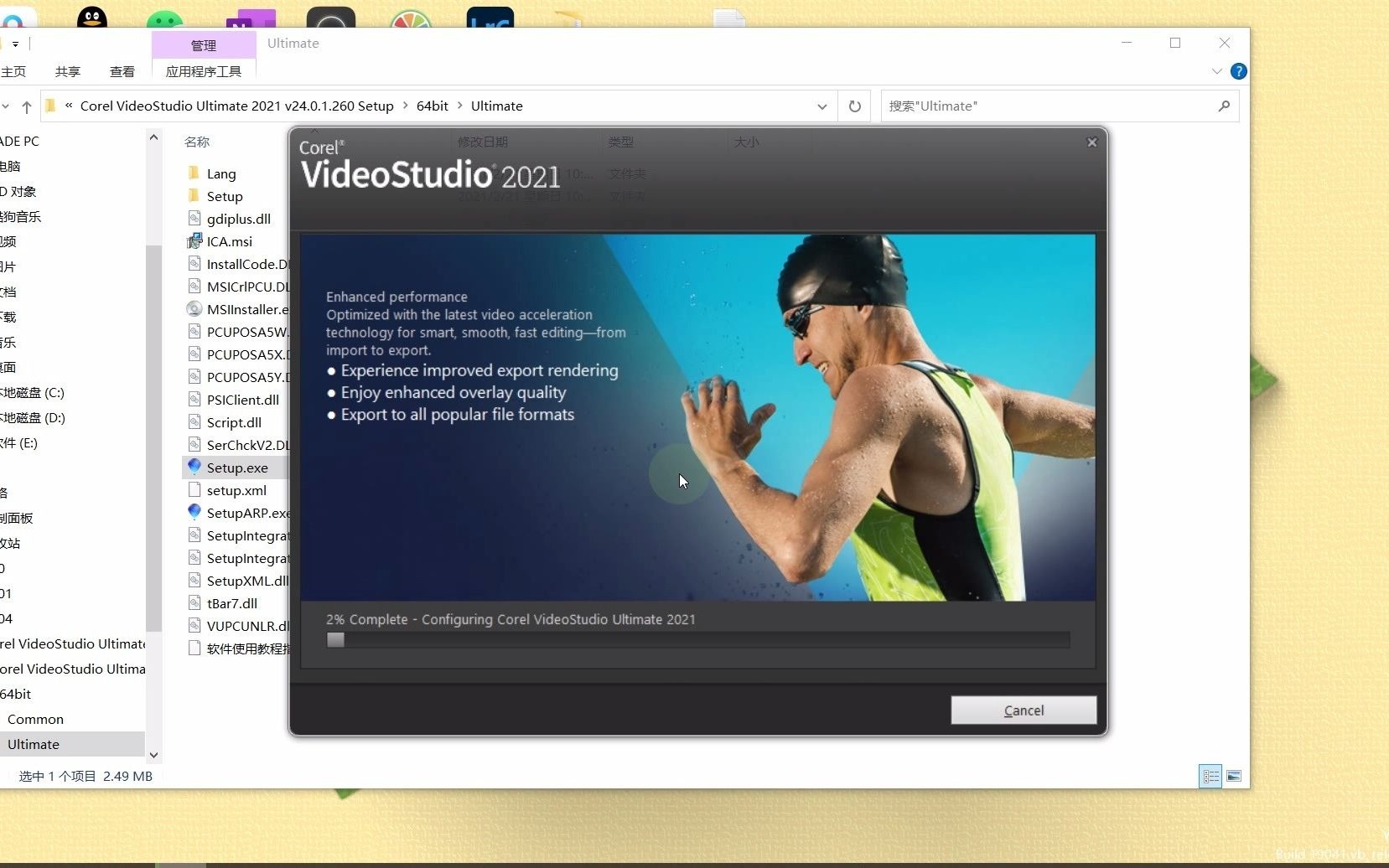1389x868 pixels.
Task: Click the search magnifier icon
Action: click(x=1224, y=106)
